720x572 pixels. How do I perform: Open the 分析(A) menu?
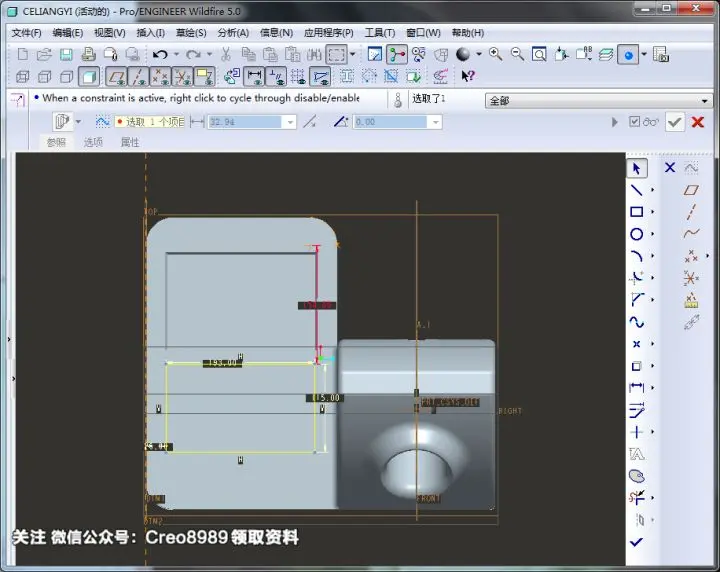pos(233,33)
